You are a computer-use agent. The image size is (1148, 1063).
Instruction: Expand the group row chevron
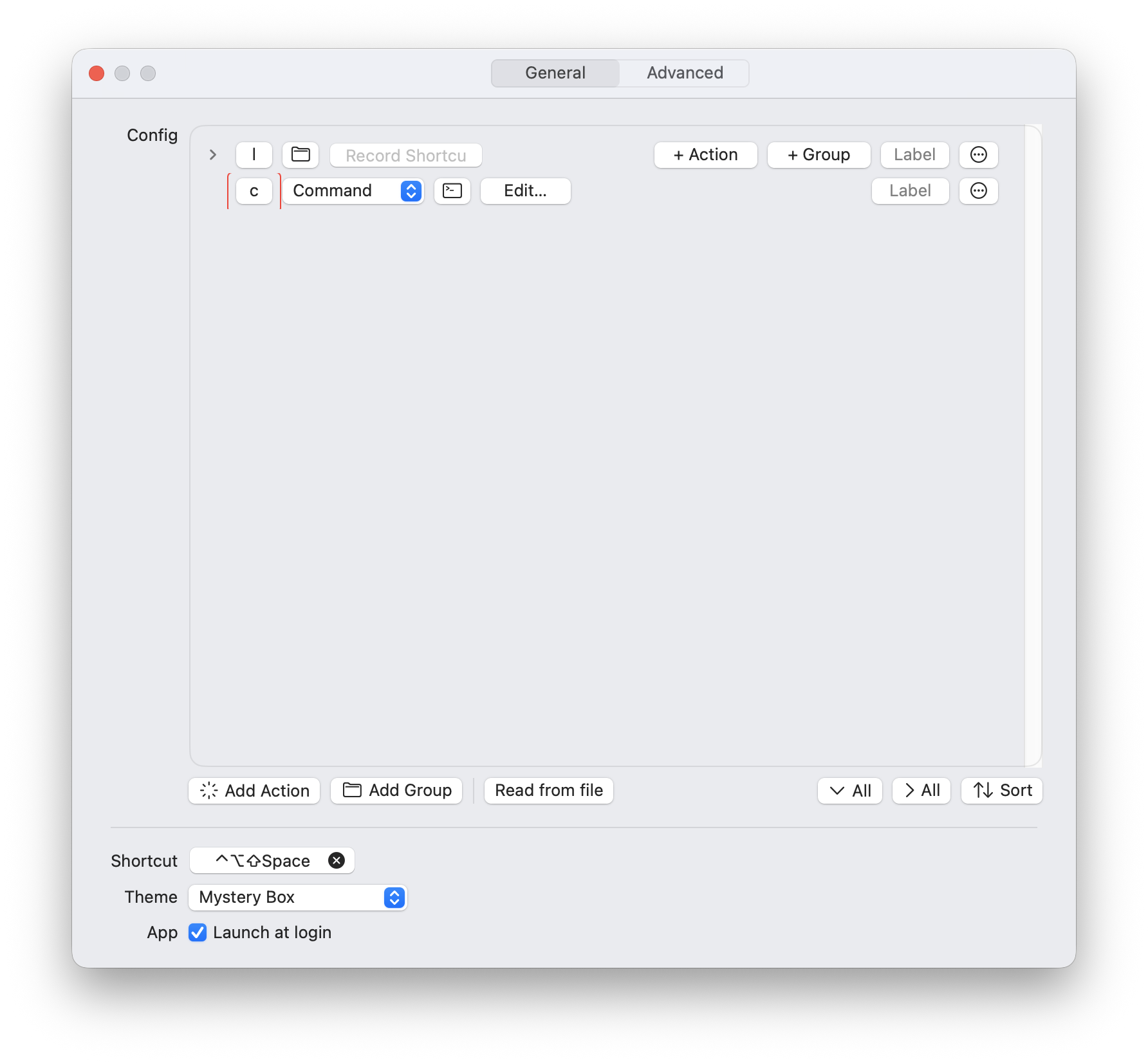tap(213, 155)
